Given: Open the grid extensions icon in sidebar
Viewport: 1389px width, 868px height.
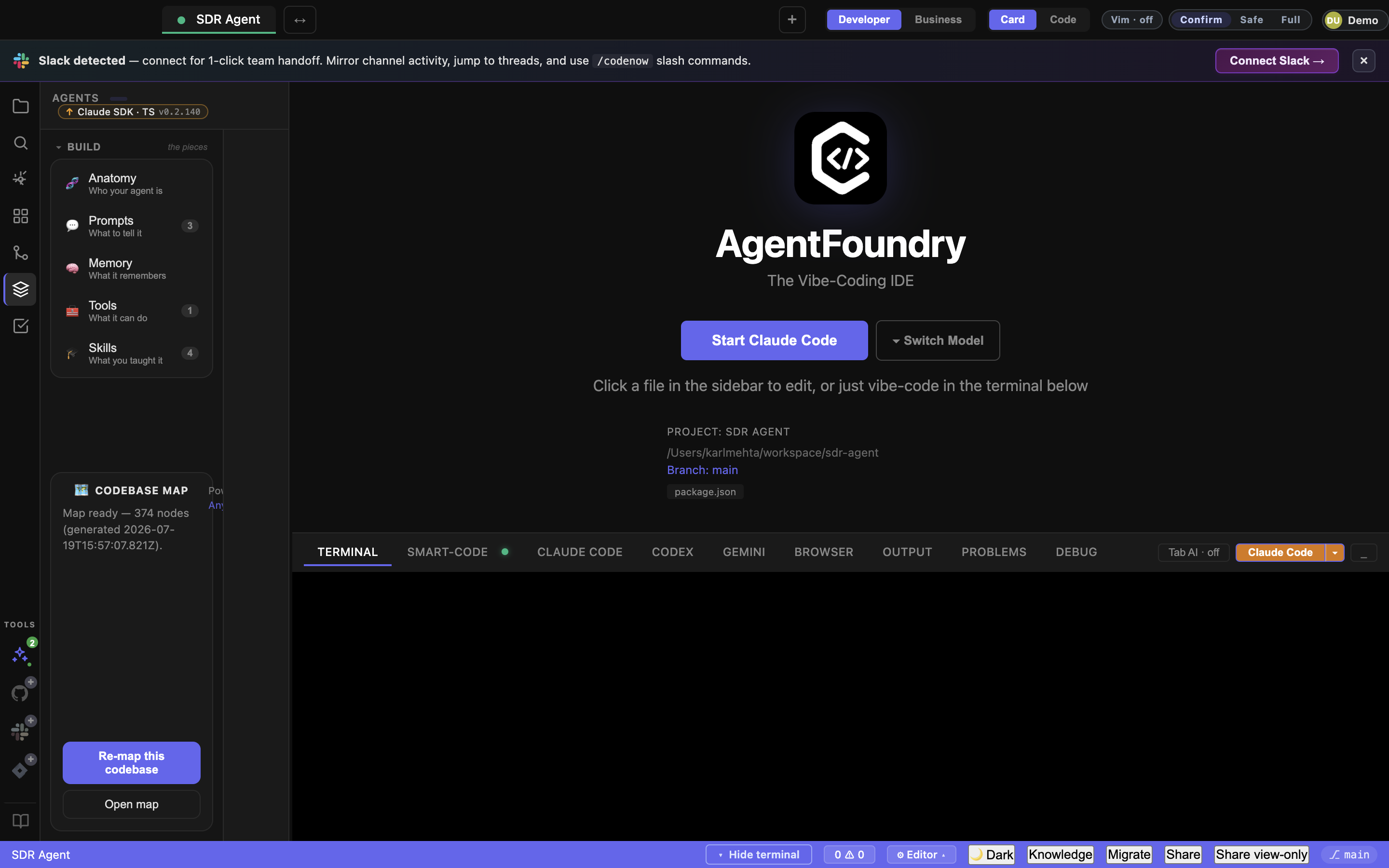Looking at the screenshot, I should pos(21,216).
